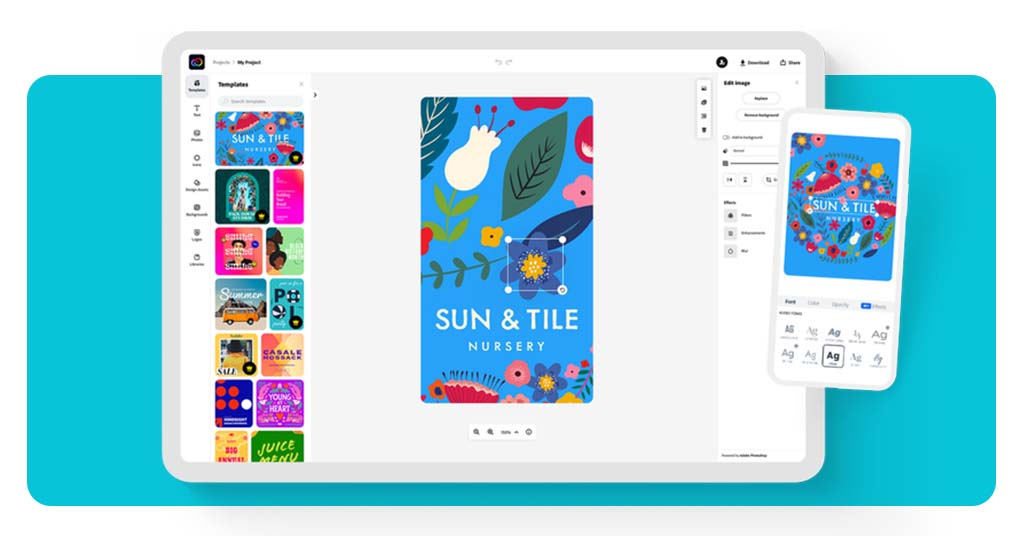The height and width of the screenshot is (536, 1024).
Task: Click the Remove background button
Action: tap(761, 115)
